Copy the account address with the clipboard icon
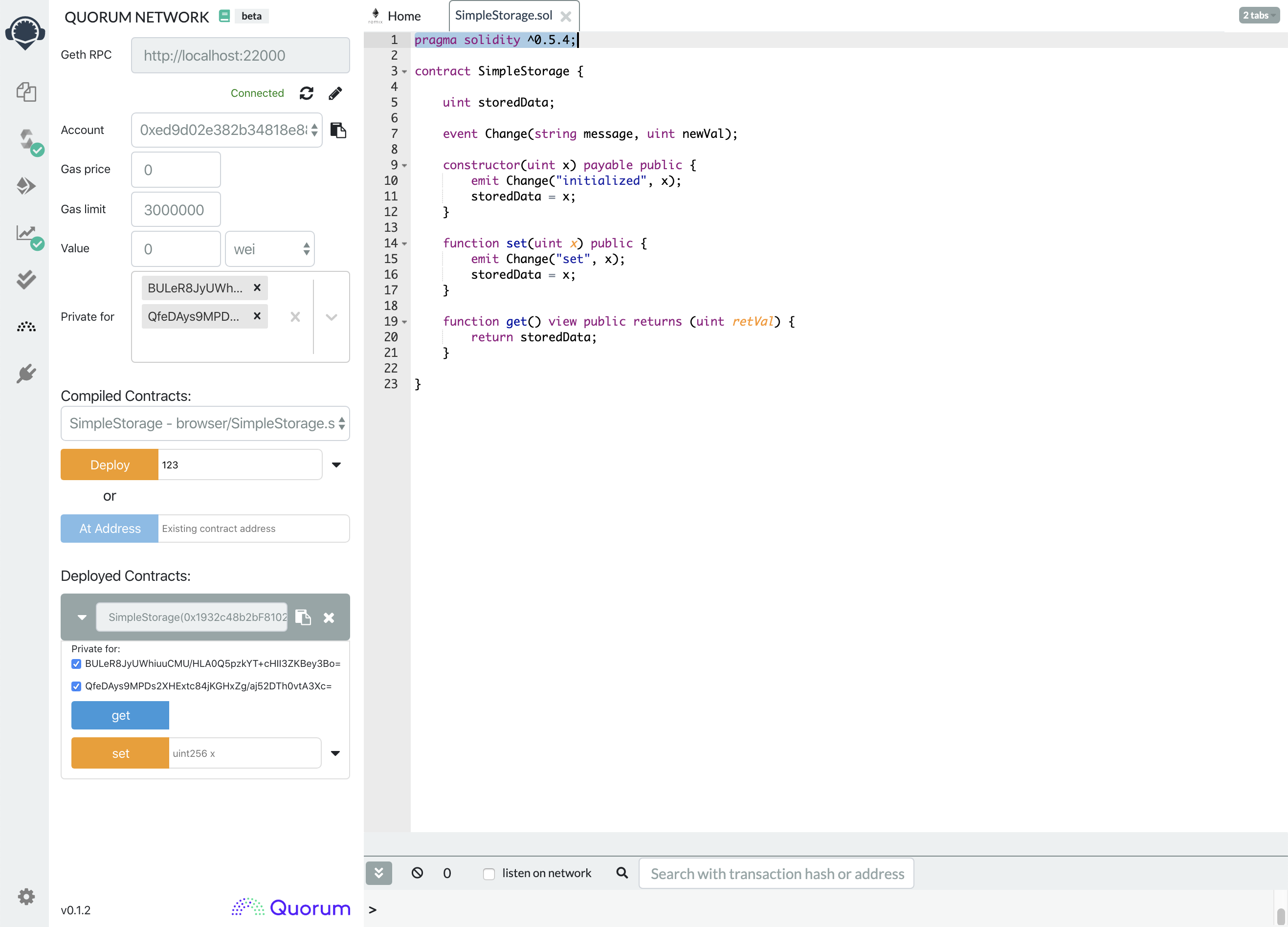1288x927 pixels. 338,130
